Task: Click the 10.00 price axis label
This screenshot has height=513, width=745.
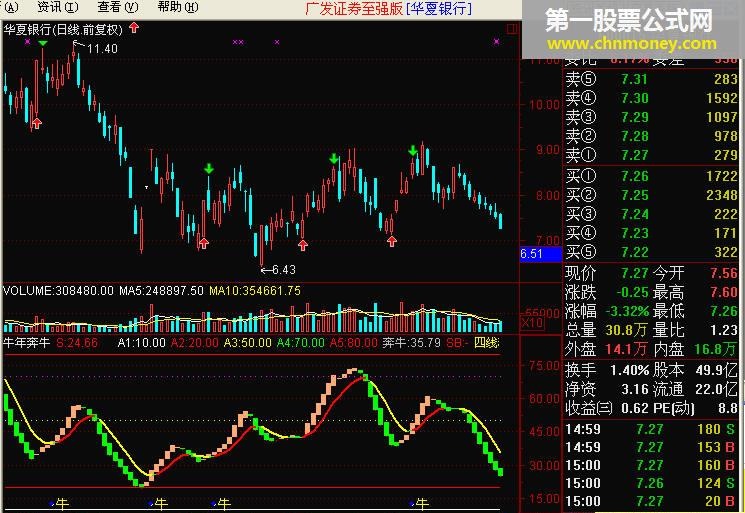Action: coord(544,105)
